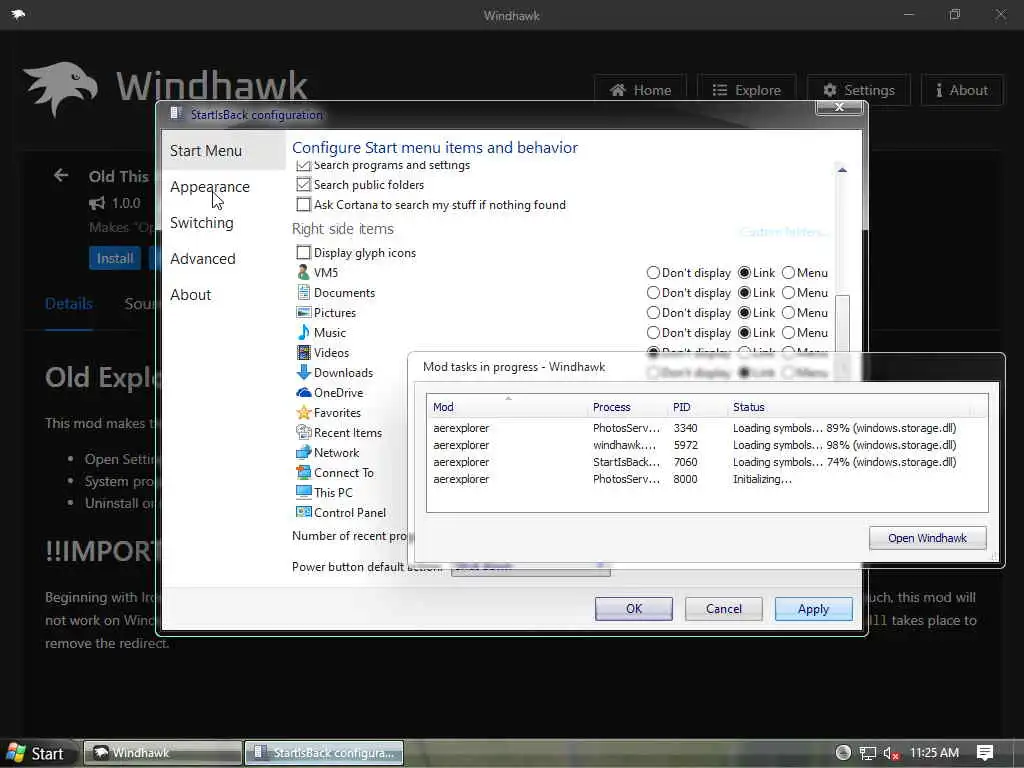The width and height of the screenshot is (1024, 768).
Task: Click the VM5 user icon
Action: point(303,272)
